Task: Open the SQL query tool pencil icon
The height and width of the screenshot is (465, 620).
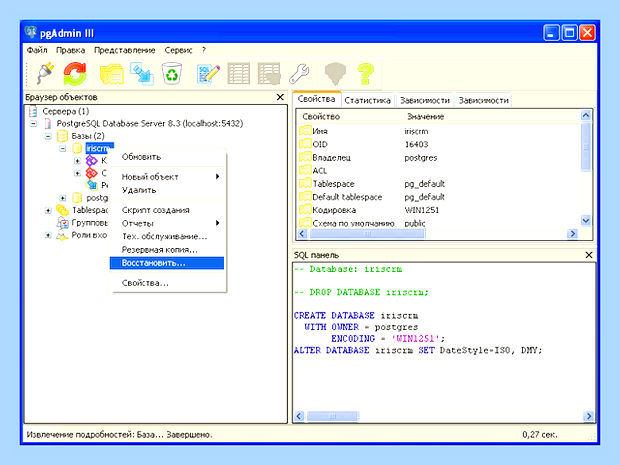Action: (x=208, y=74)
